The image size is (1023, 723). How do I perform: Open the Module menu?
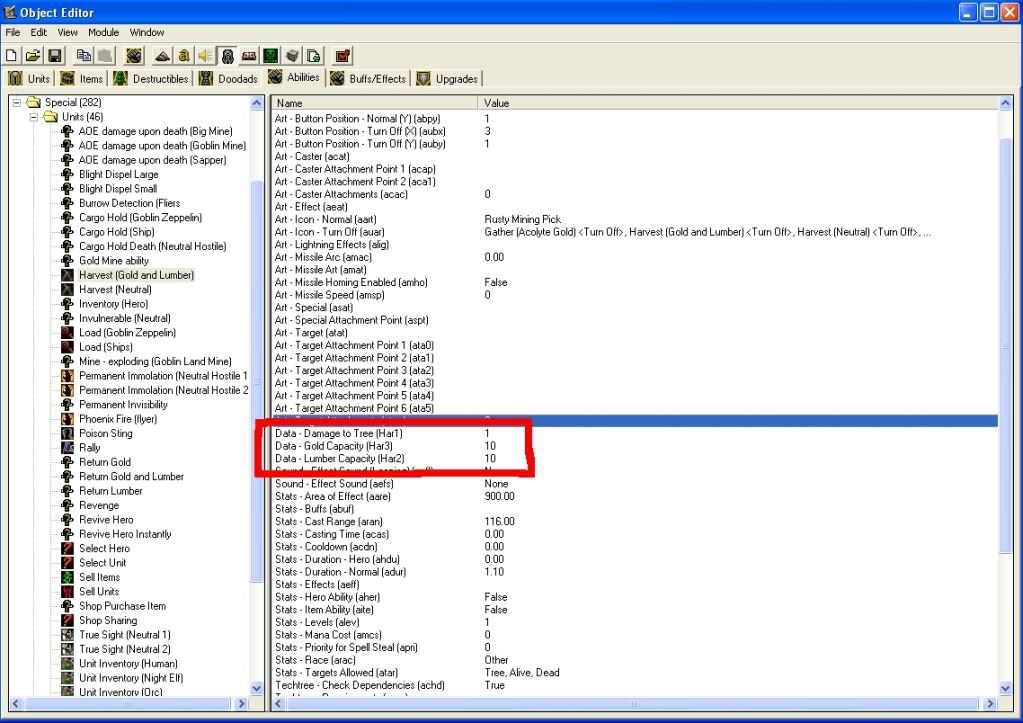click(103, 32)
